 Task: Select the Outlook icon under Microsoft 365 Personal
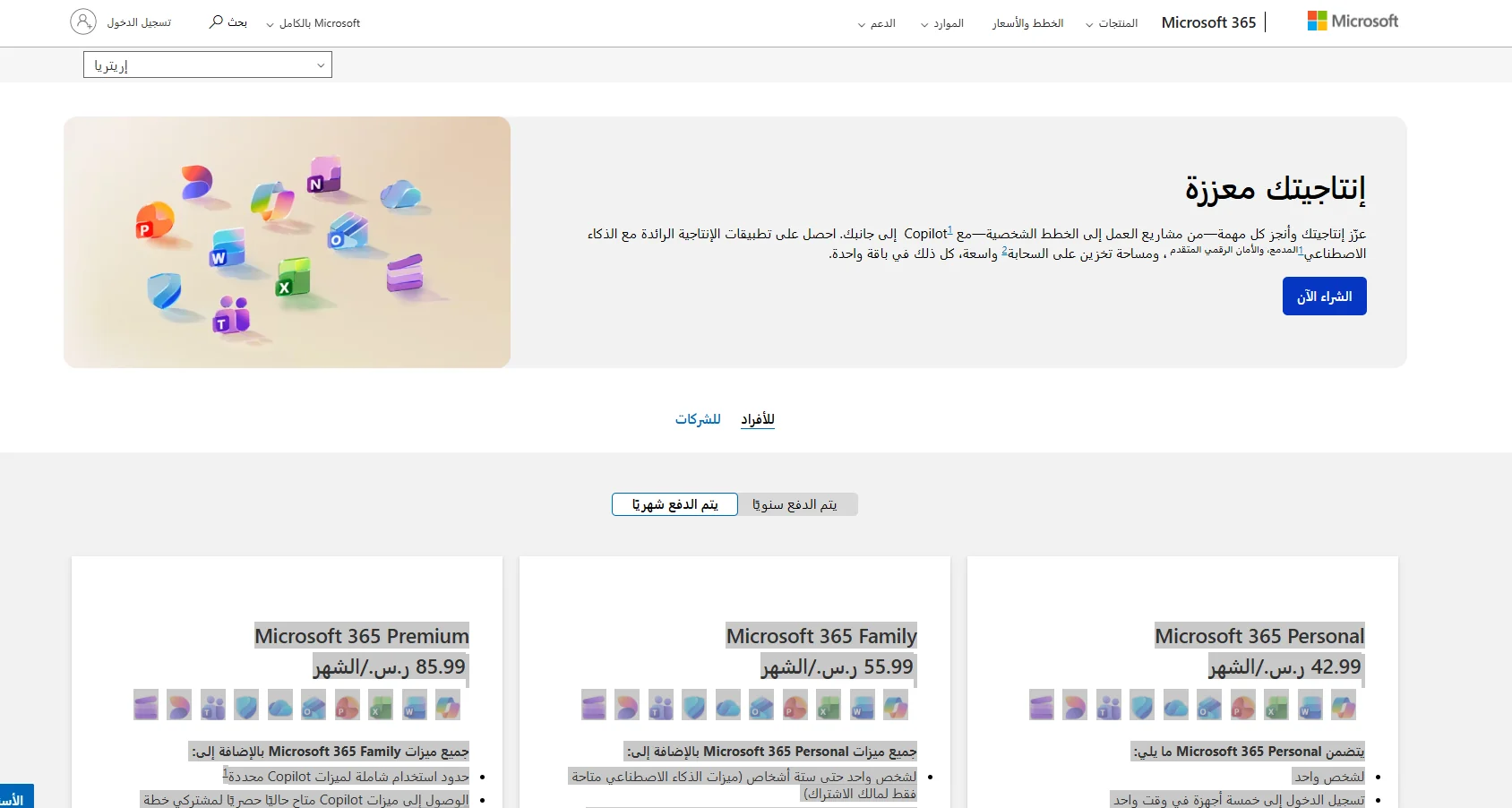tap(1210, 705)
